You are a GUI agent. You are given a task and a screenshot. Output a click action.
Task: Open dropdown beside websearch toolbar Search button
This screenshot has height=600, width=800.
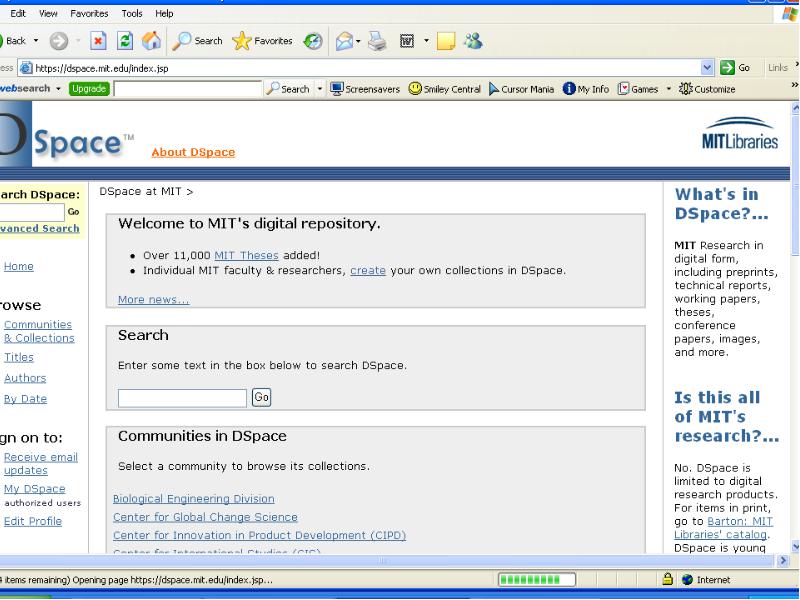(320, 89)
